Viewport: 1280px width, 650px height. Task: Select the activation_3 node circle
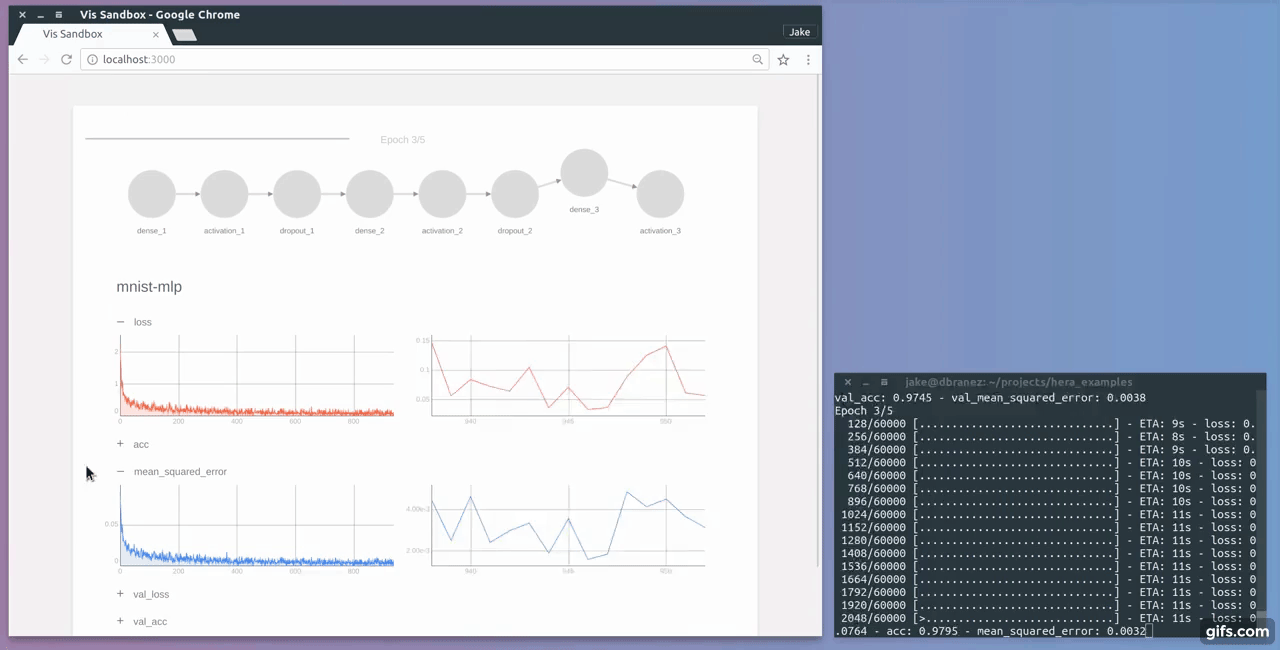(660, 194)
